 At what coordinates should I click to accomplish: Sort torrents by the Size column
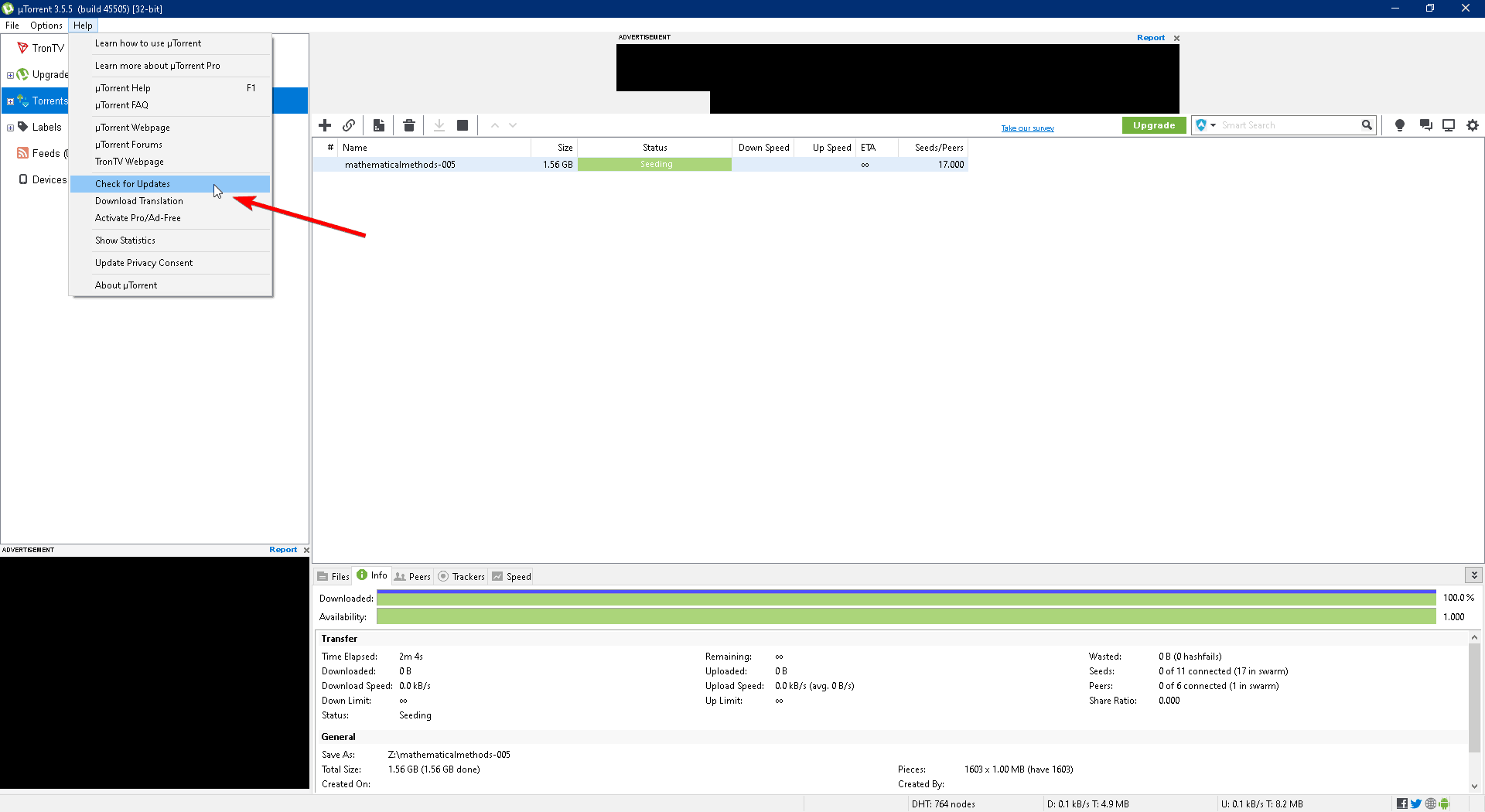click(x=554, y=148)
